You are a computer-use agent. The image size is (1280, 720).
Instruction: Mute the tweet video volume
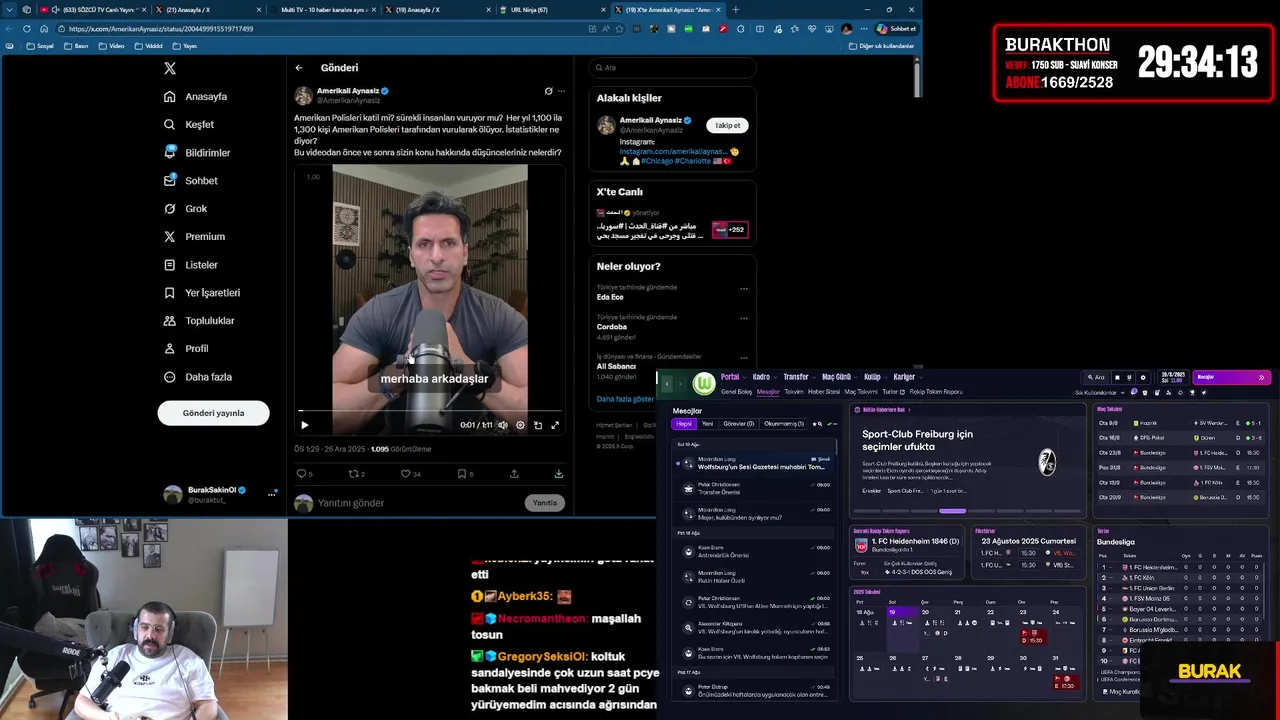point(503,425)
